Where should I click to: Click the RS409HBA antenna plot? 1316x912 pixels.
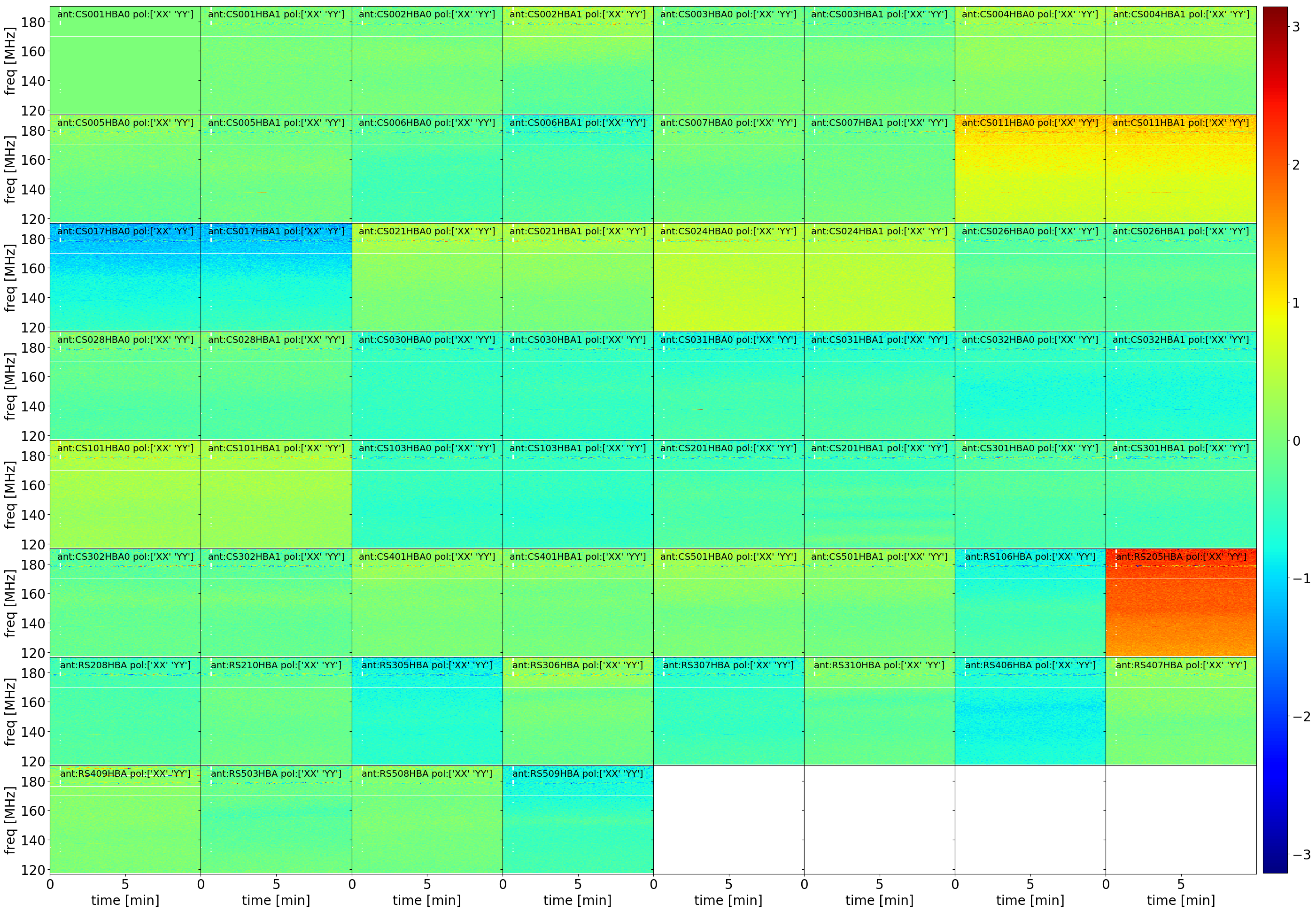[125, 819]
